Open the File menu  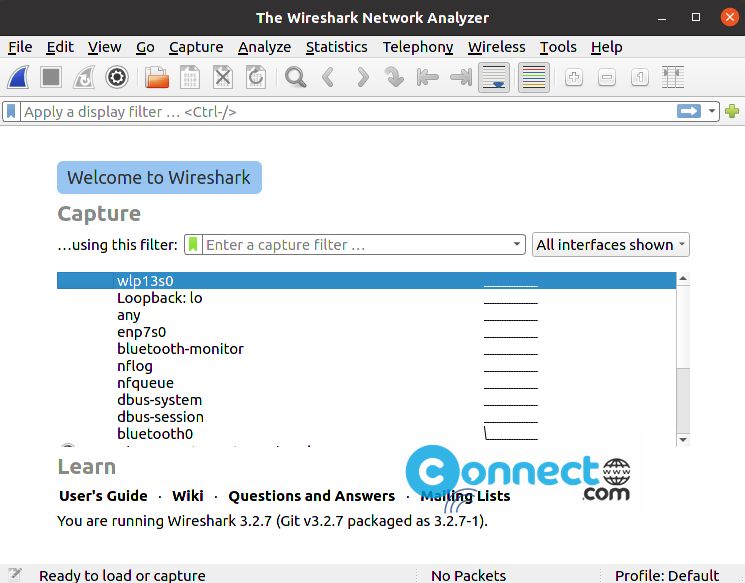click(x=20, y=47)
